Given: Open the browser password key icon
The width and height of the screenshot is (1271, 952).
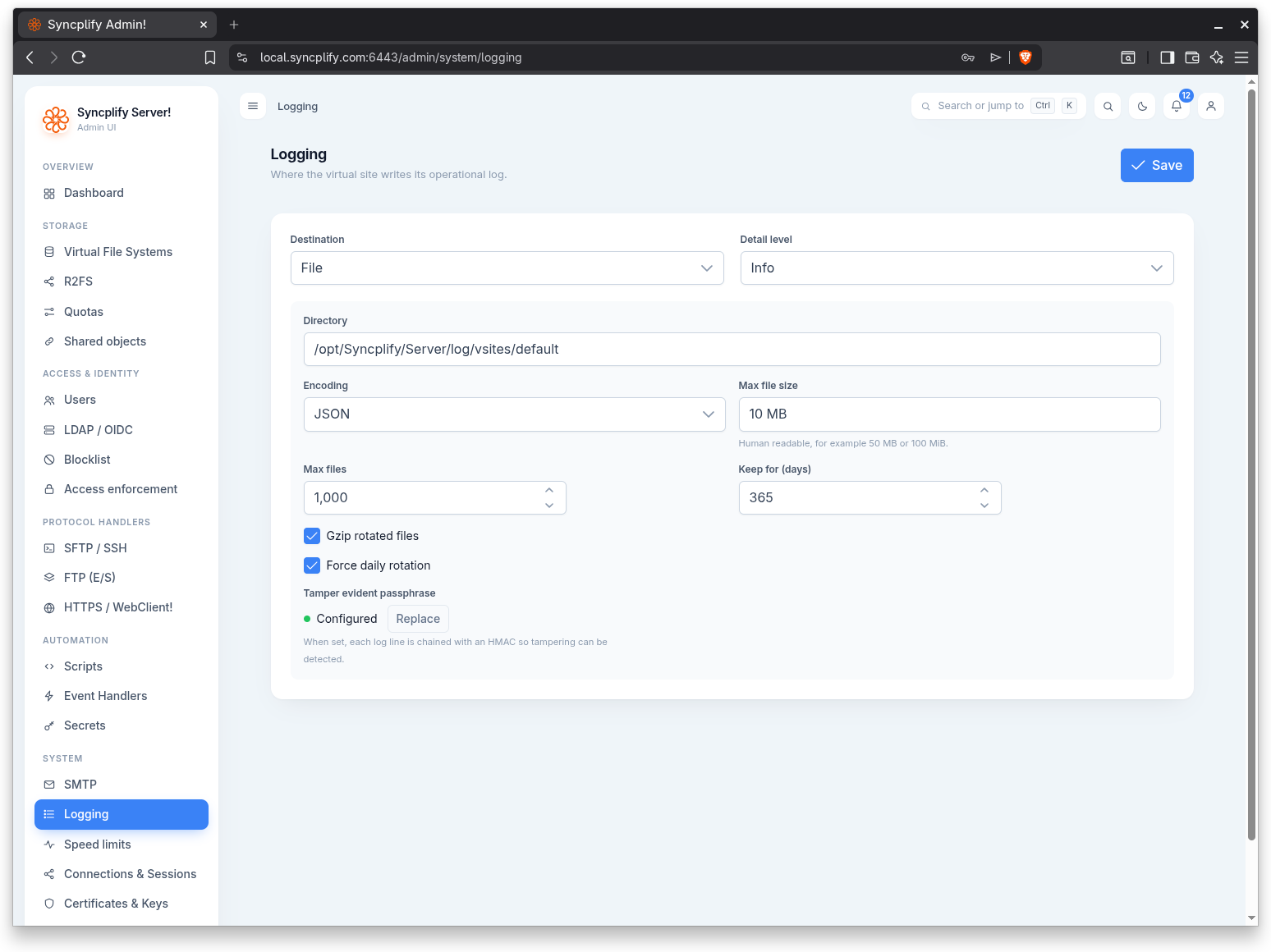Looking at the screenshot, I should [x=968, y=57].
